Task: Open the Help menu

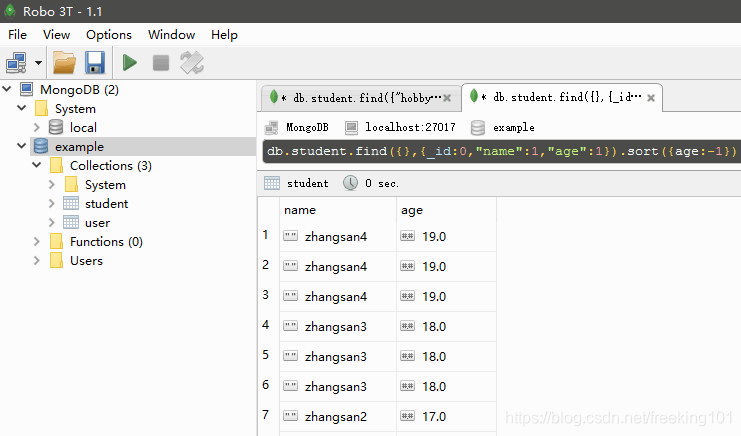Action: pyautogui.click(x=224, y=35)
